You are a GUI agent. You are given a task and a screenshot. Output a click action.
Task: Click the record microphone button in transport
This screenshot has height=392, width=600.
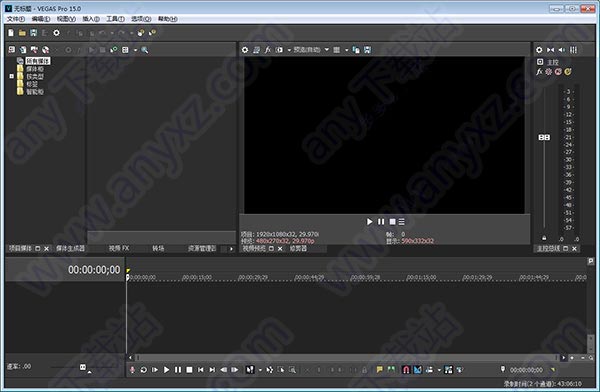coord(132,369)
